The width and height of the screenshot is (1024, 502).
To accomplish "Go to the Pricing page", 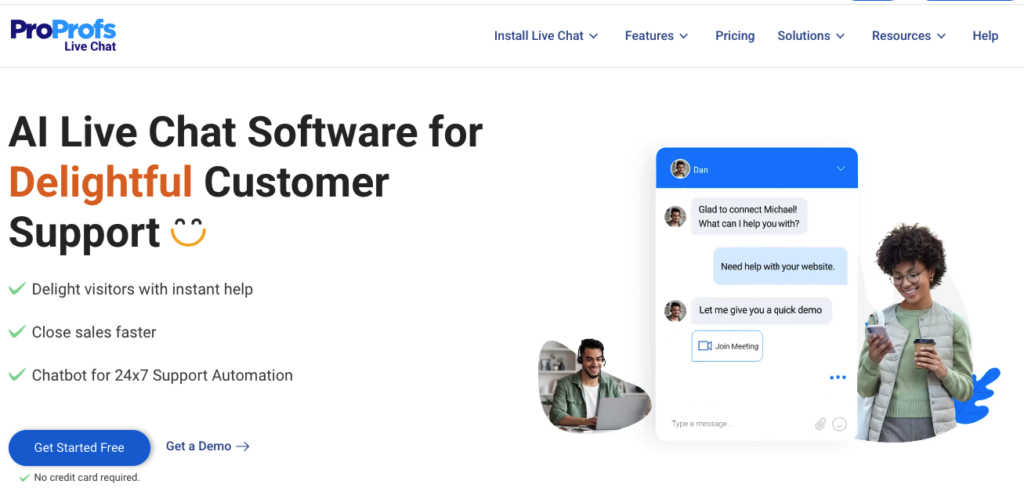I will click(735, 36).
